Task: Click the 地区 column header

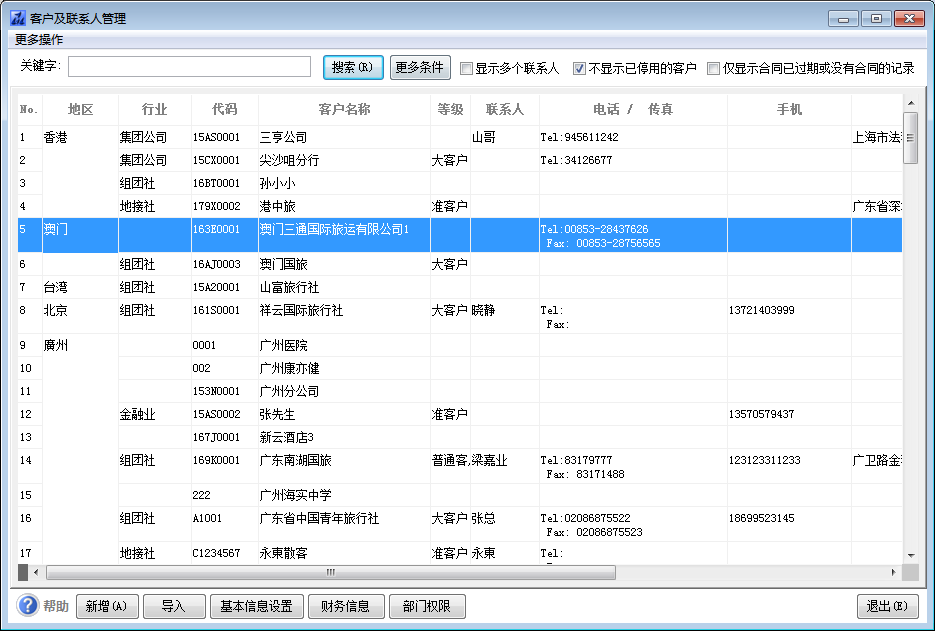Action: [80, 109]
